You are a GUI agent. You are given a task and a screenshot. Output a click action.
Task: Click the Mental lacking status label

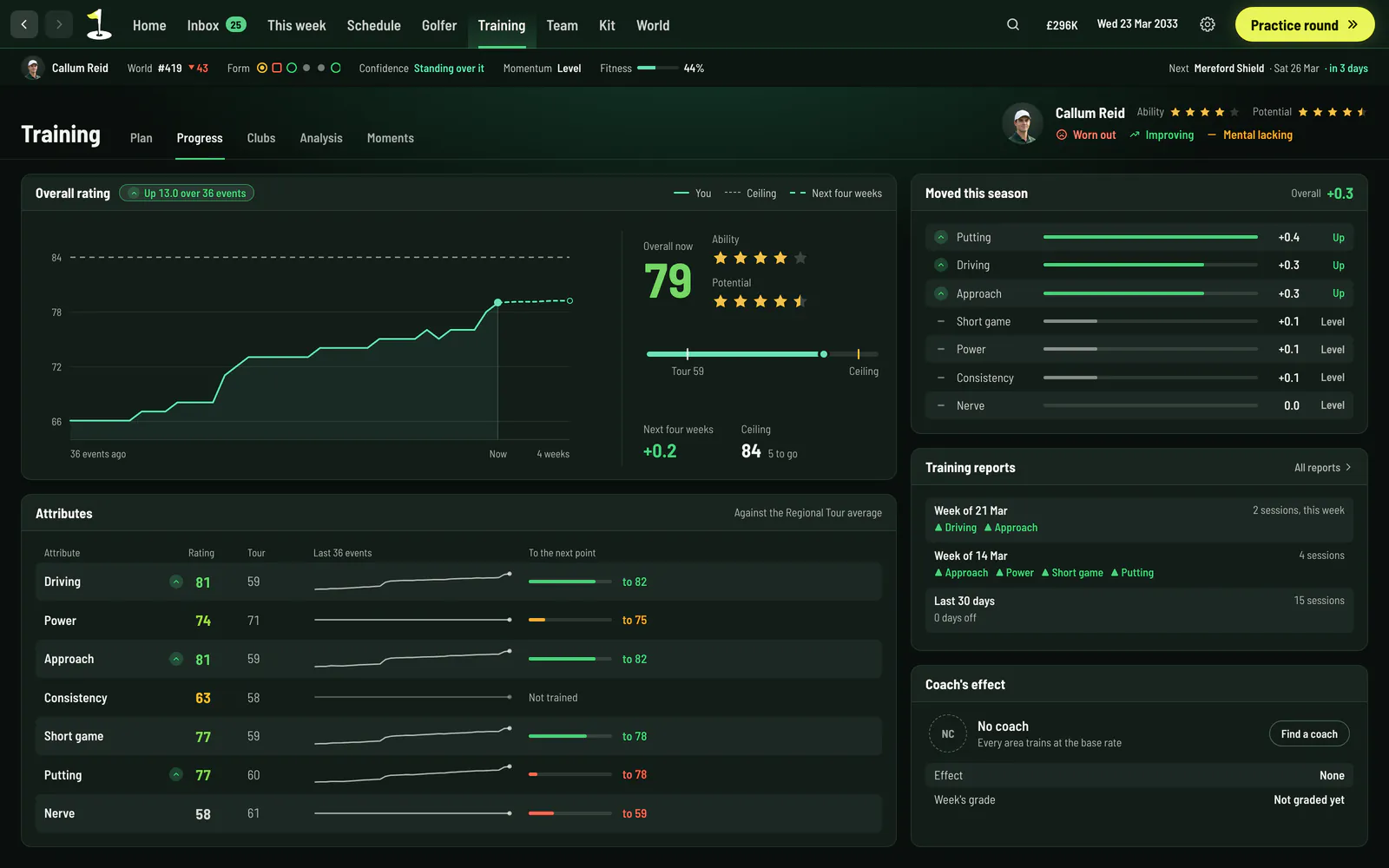pyautogui.click(x=1258, y=135)
